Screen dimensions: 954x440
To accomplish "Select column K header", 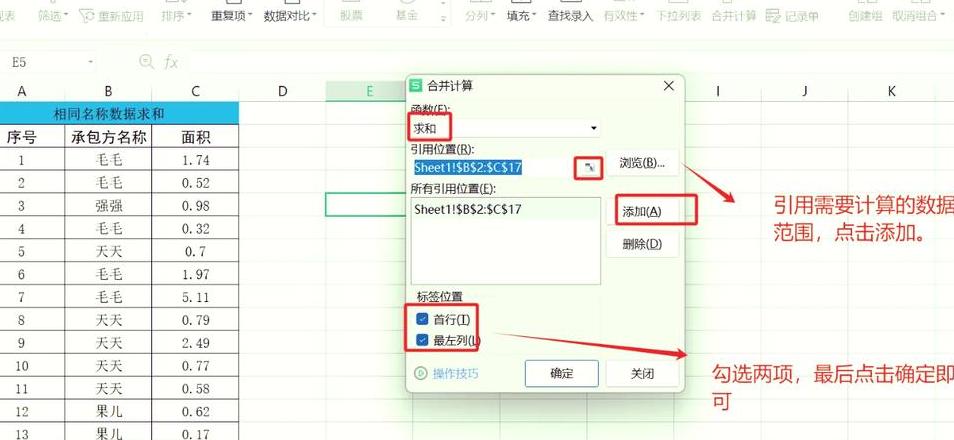I will 891,91.
